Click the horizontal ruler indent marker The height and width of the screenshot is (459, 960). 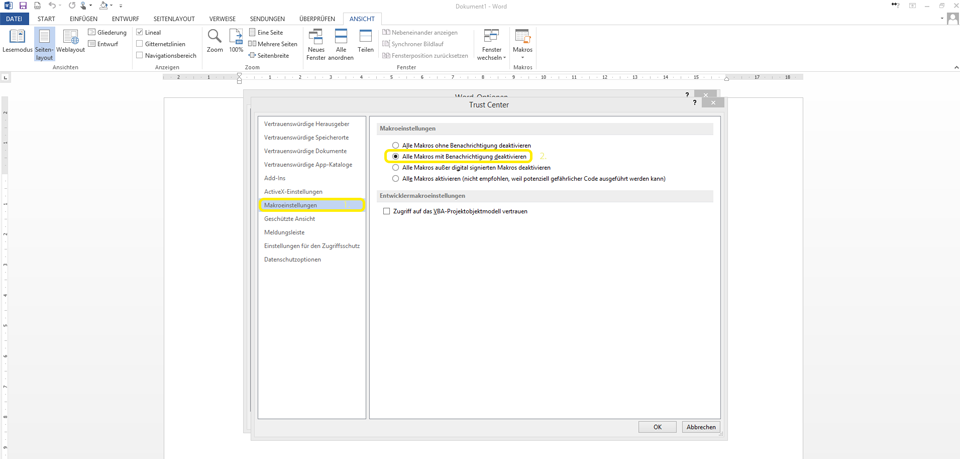[239, 78]
